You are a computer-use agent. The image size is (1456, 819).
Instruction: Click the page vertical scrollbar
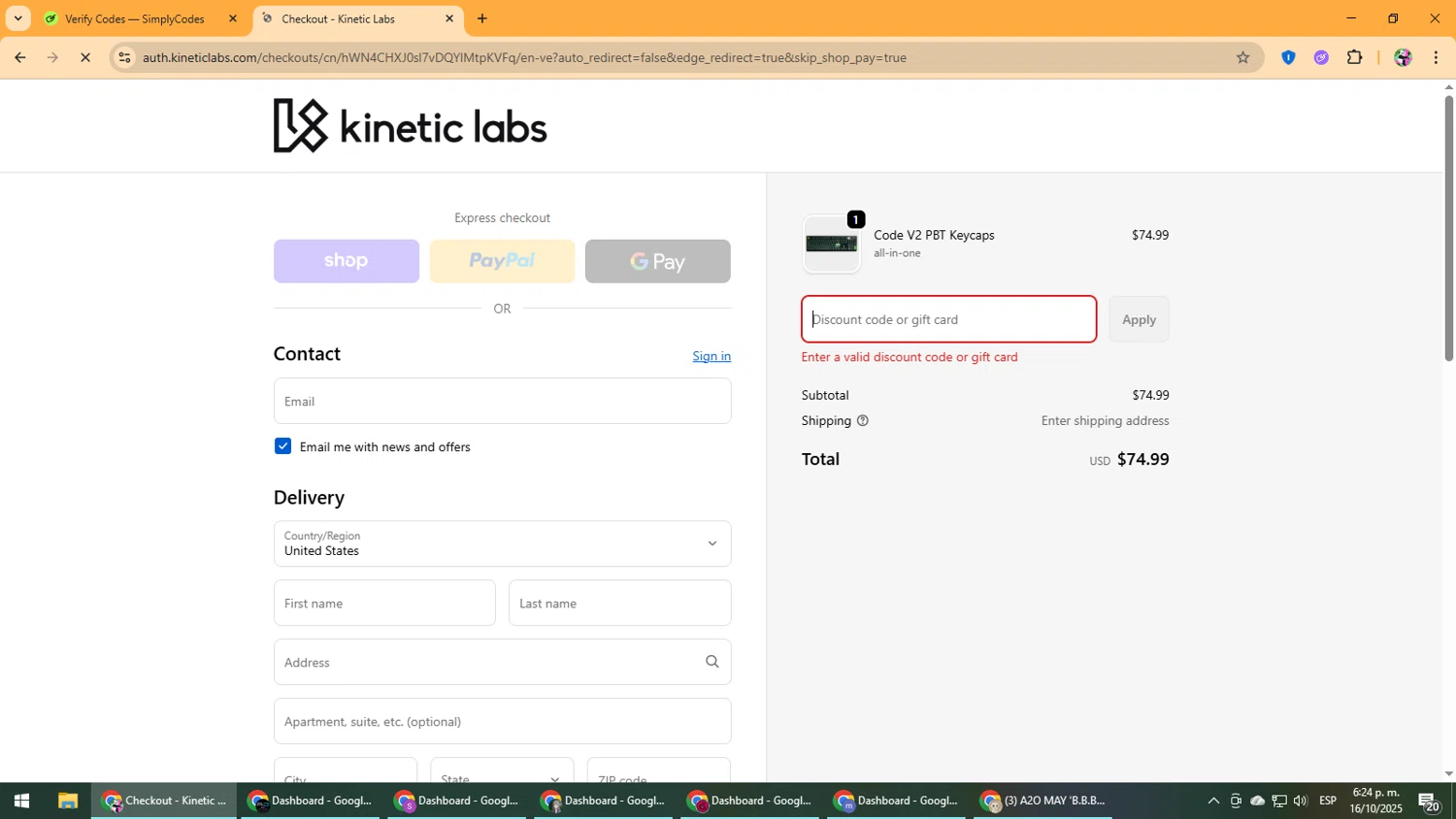pyautogui.click(x=1448, y=228)
